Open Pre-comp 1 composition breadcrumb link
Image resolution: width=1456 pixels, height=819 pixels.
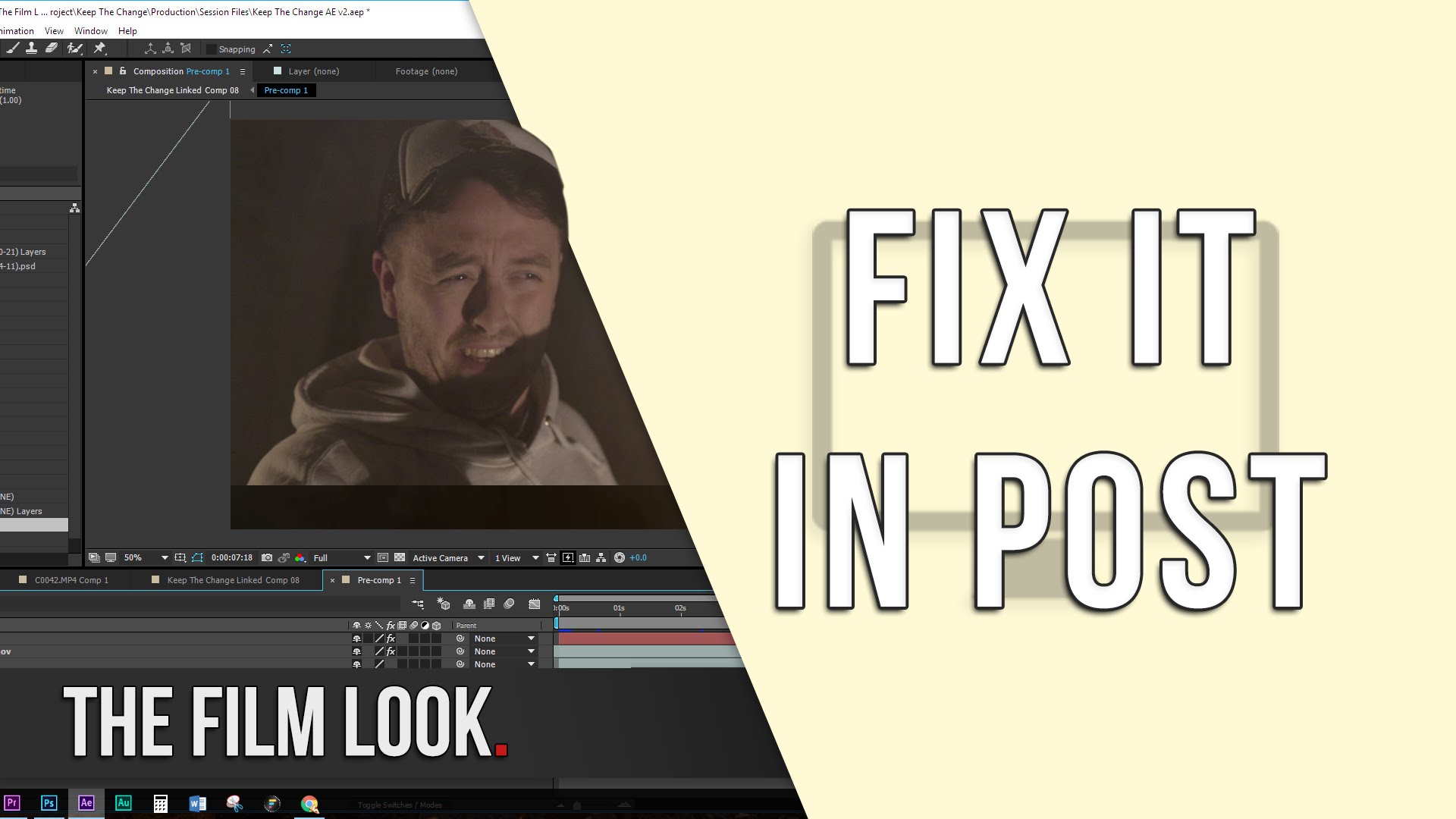pos(286,89)
